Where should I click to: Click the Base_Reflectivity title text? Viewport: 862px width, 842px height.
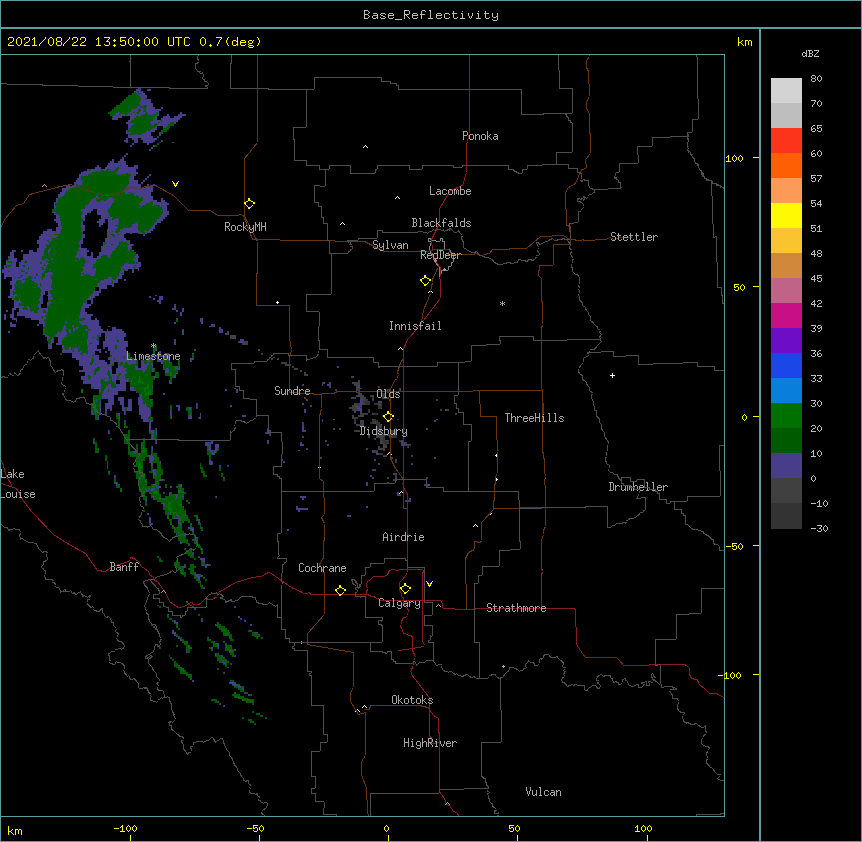(431, 15)
